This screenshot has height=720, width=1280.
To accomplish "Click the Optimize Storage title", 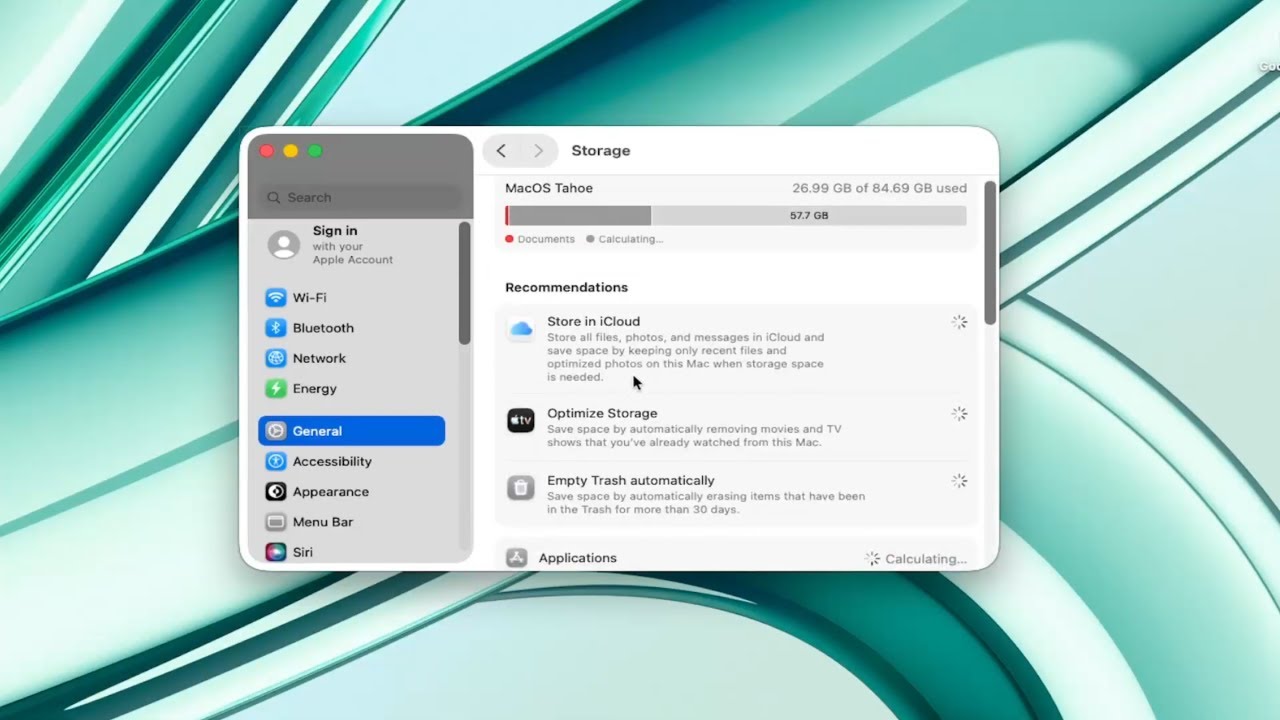I will click(x=602, y=413).
